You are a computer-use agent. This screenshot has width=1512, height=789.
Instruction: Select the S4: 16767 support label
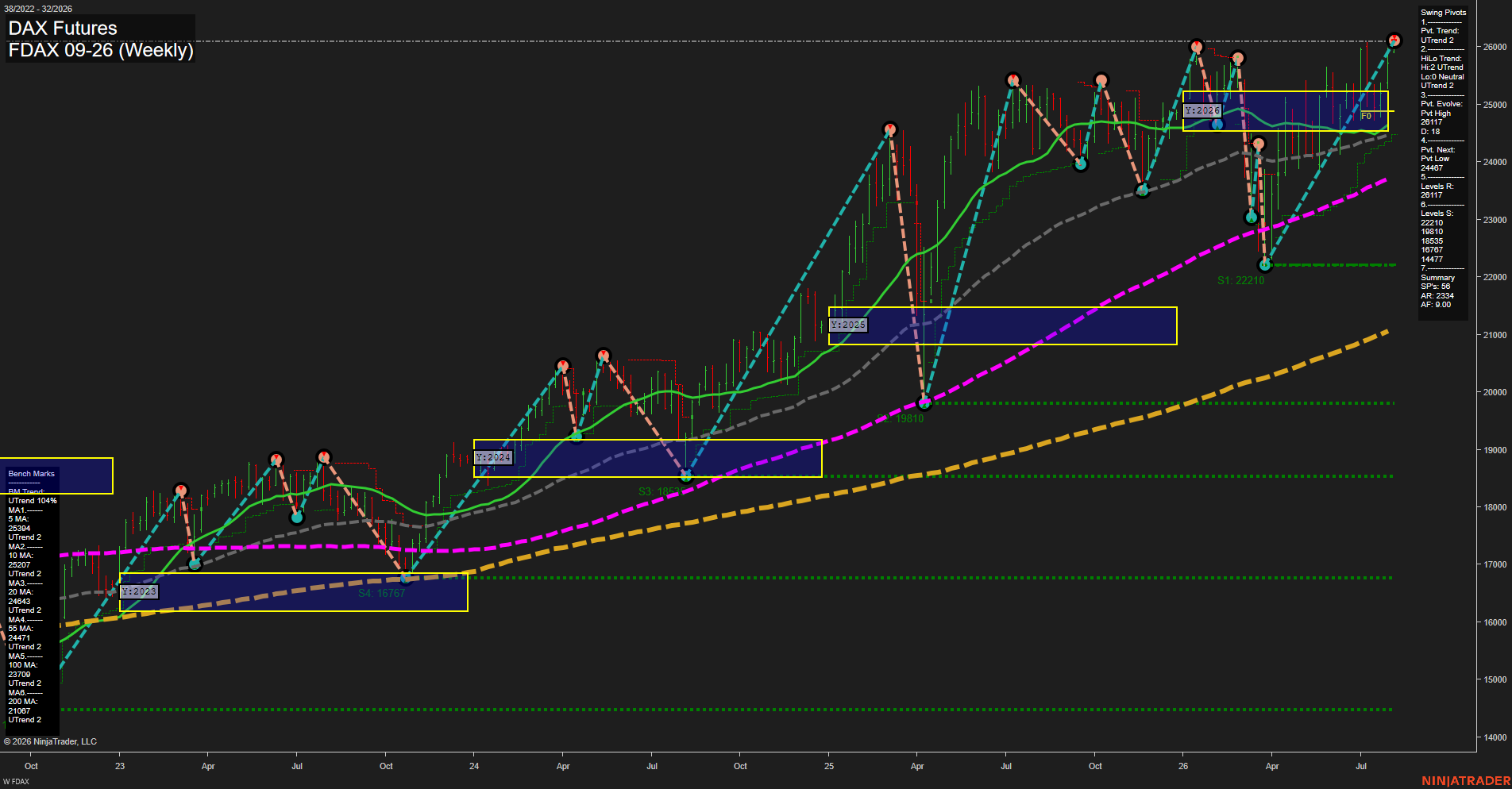click(x=381, y=593)
